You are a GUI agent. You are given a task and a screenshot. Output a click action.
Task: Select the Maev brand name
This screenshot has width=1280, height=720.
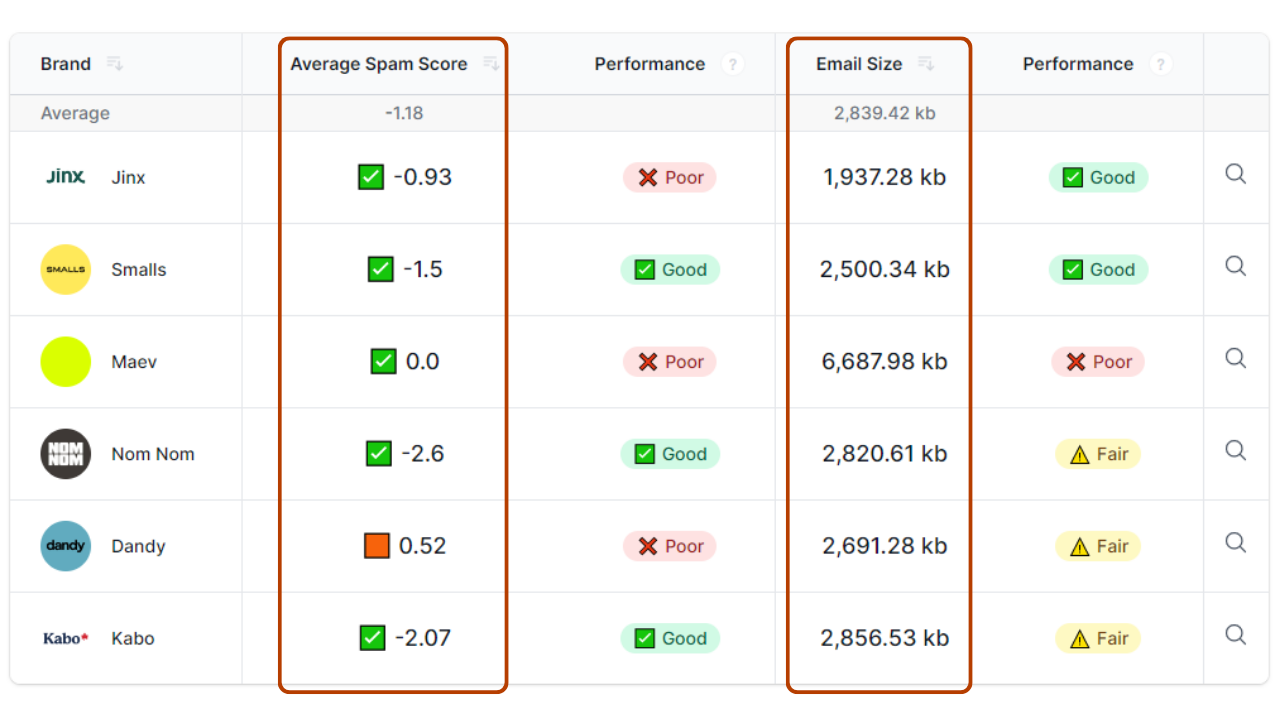(134, 361)
